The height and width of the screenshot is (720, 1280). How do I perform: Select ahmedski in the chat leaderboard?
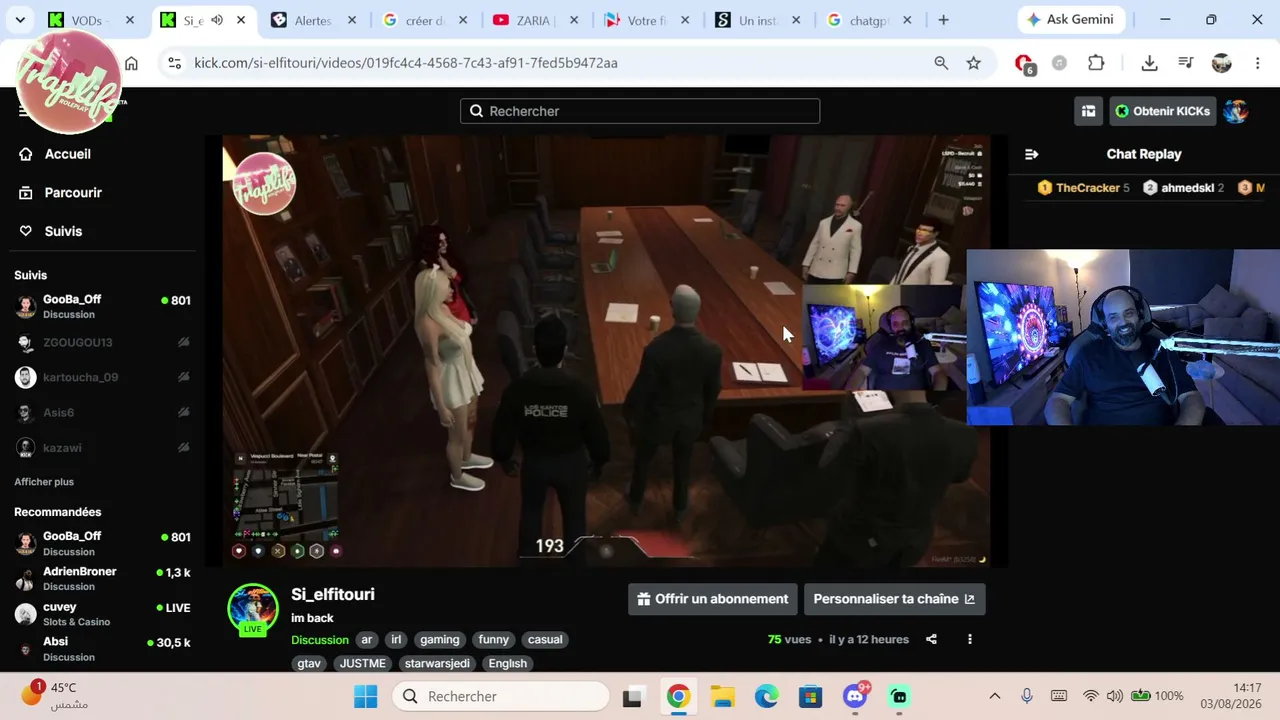pyautogui.click(x=1184, y=188)
